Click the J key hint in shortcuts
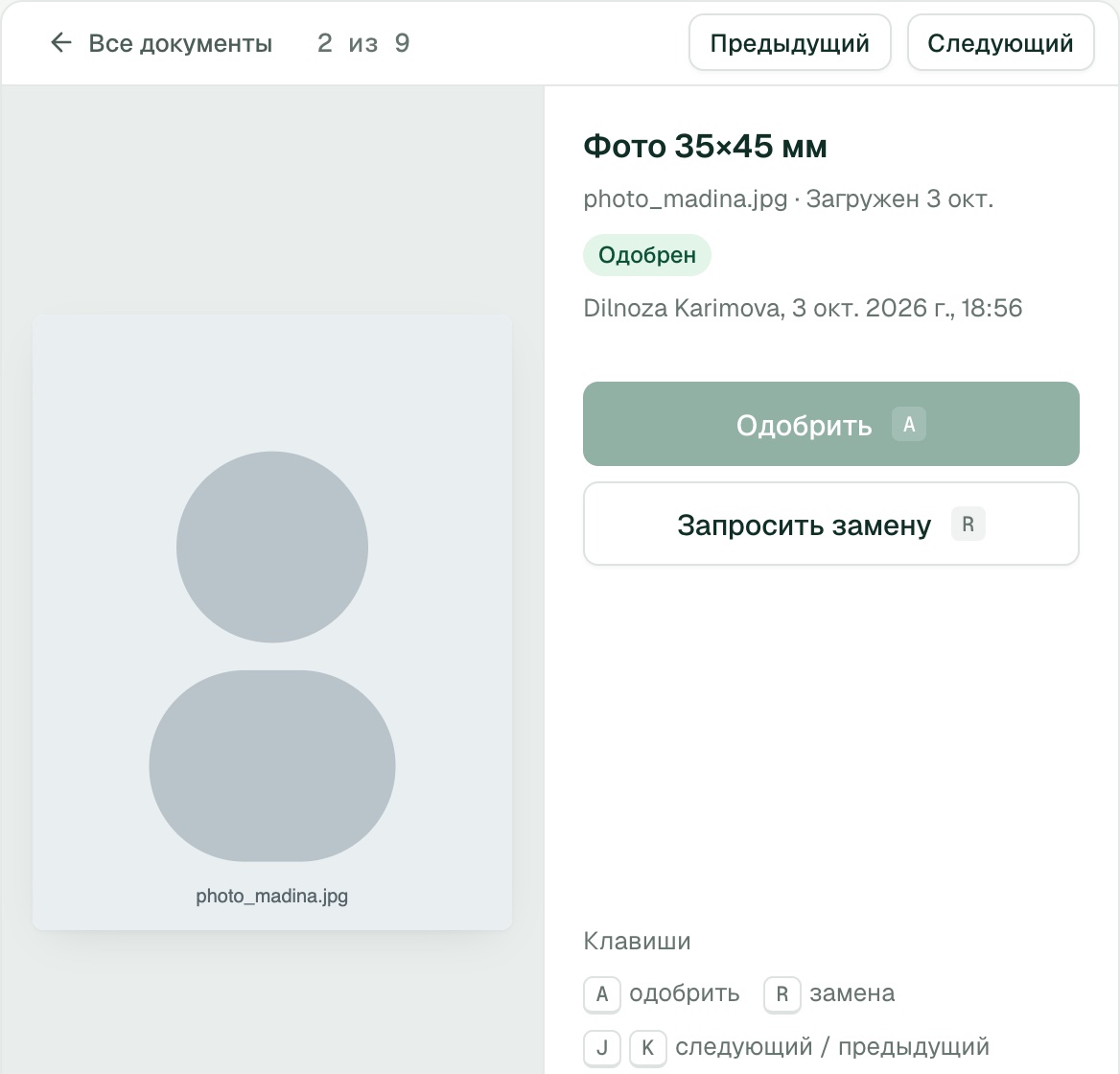 pyautogui.click(x=601, y=1047)
